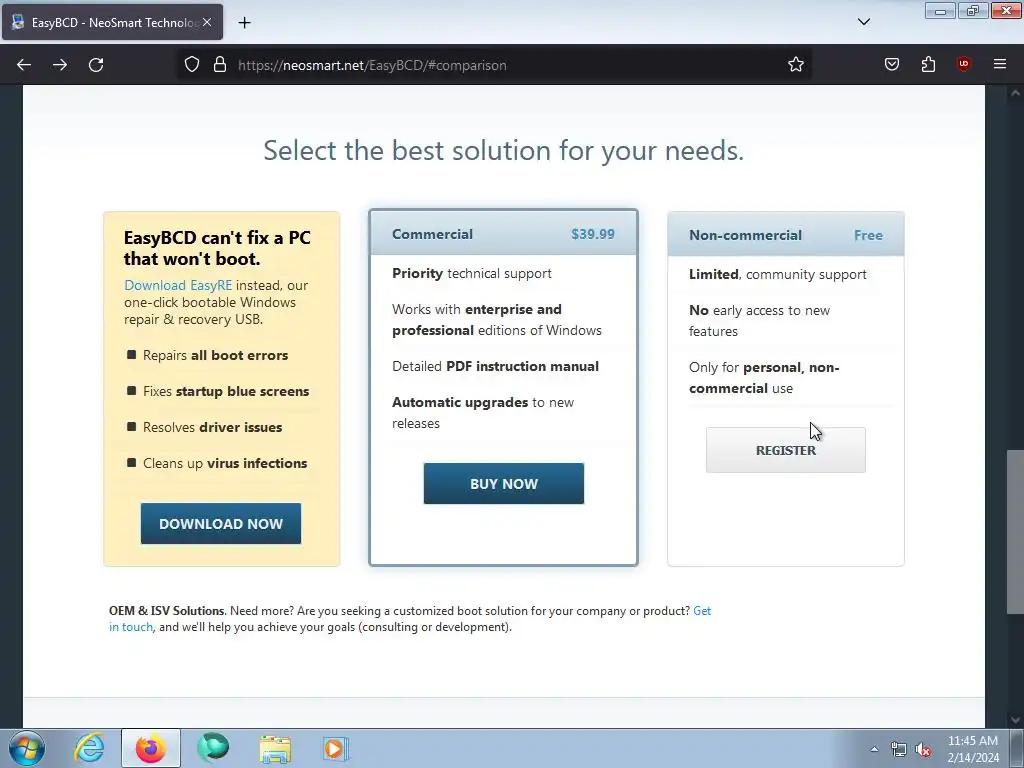1024x768 pixels.
Task: Open the Windows Start menu
Action: (x=26, y=748)
